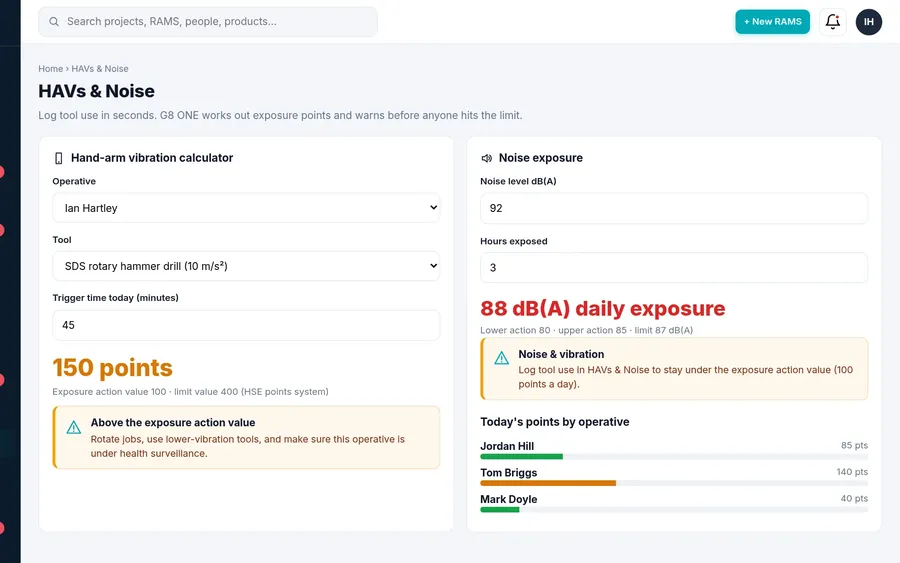Screen dimensions: 900x563
Task: Click the Hours exposed input field
Action: click(674, 267)
